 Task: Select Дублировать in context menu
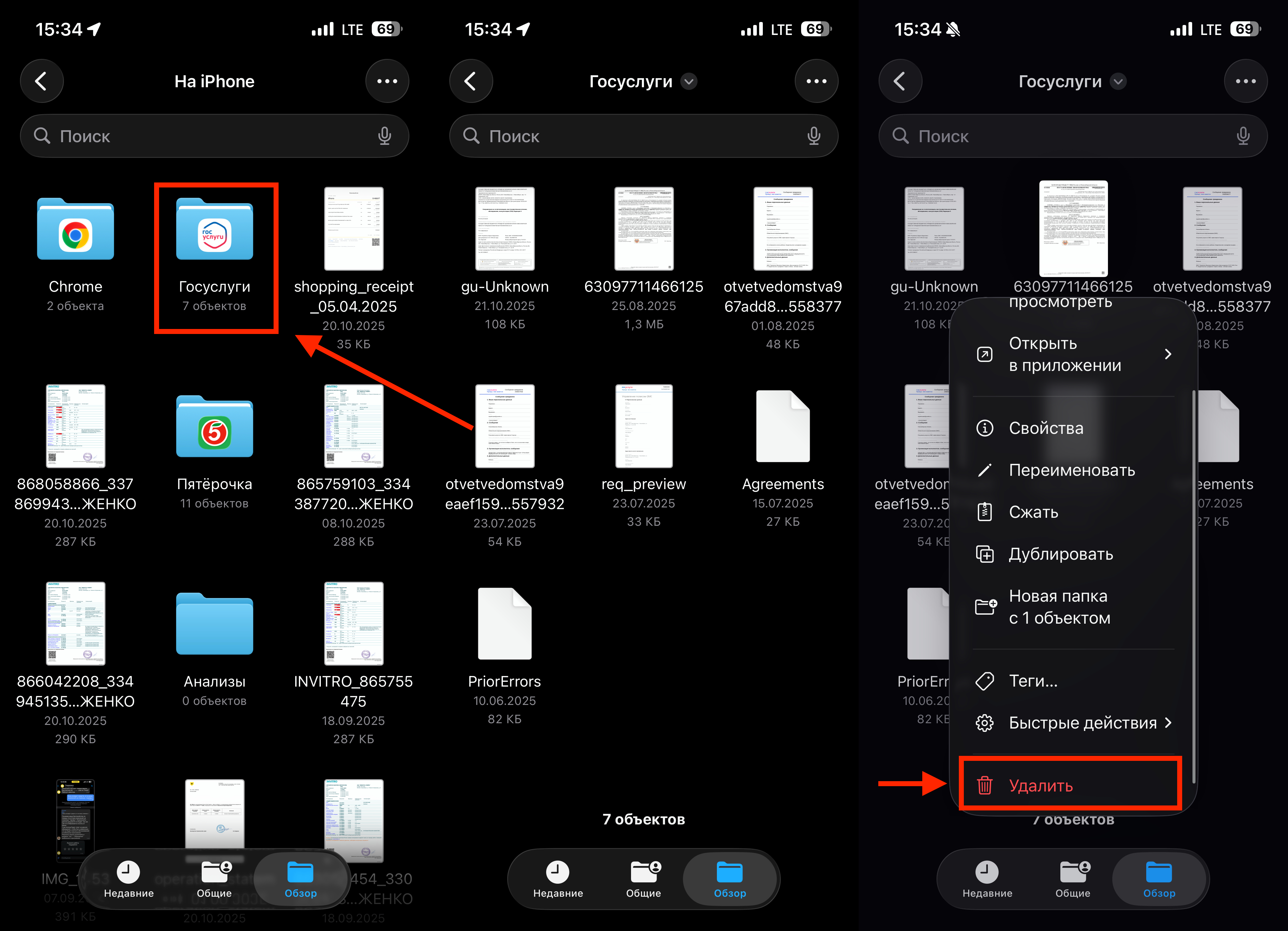[1060, 554]
